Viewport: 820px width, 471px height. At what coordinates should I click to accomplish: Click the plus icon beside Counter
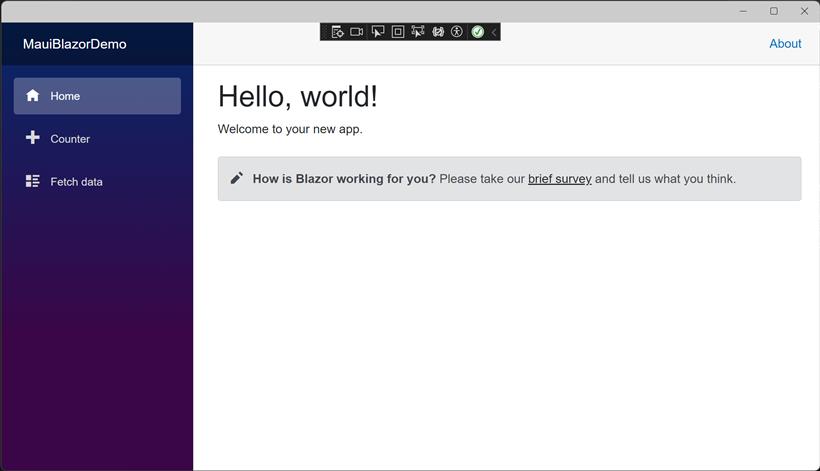[32, 137]
